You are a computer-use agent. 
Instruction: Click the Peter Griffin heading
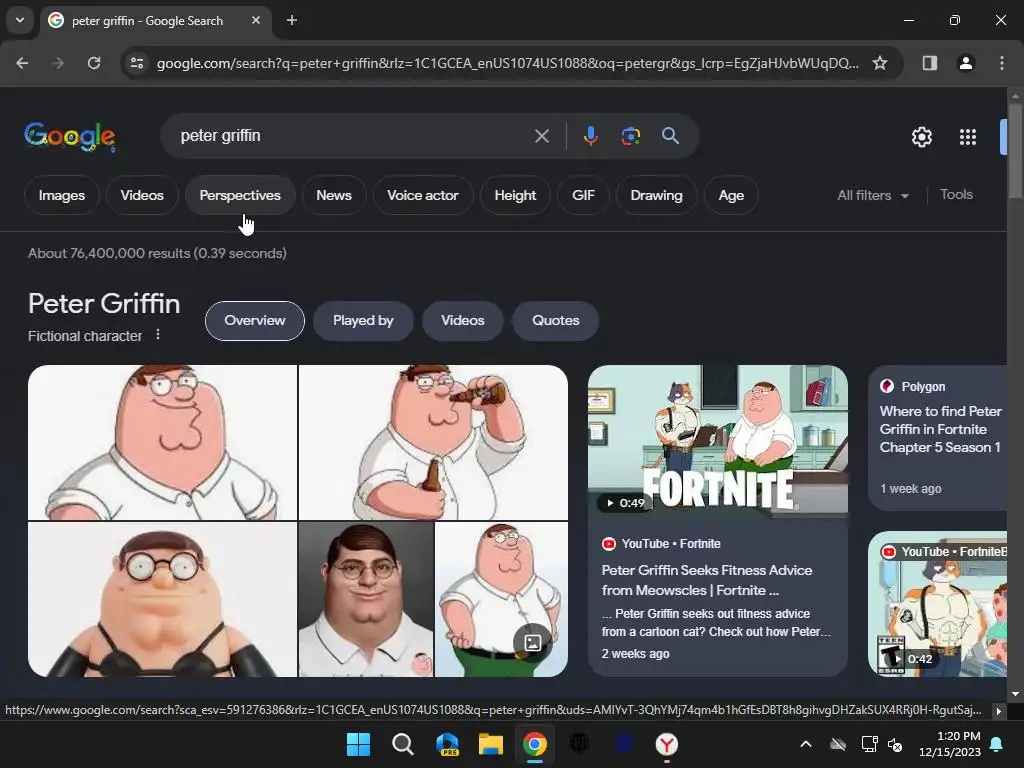(x=104, y=304)
